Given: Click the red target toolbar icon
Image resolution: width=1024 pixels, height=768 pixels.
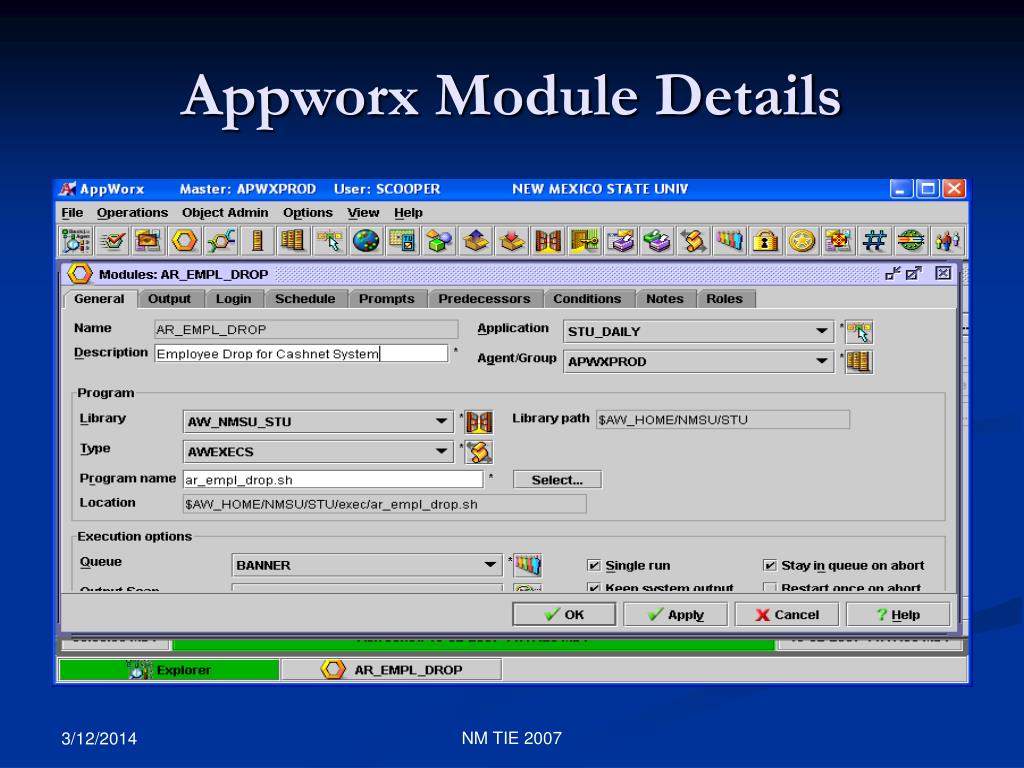Looking at the screenshot, I should (x=838, y=241).
